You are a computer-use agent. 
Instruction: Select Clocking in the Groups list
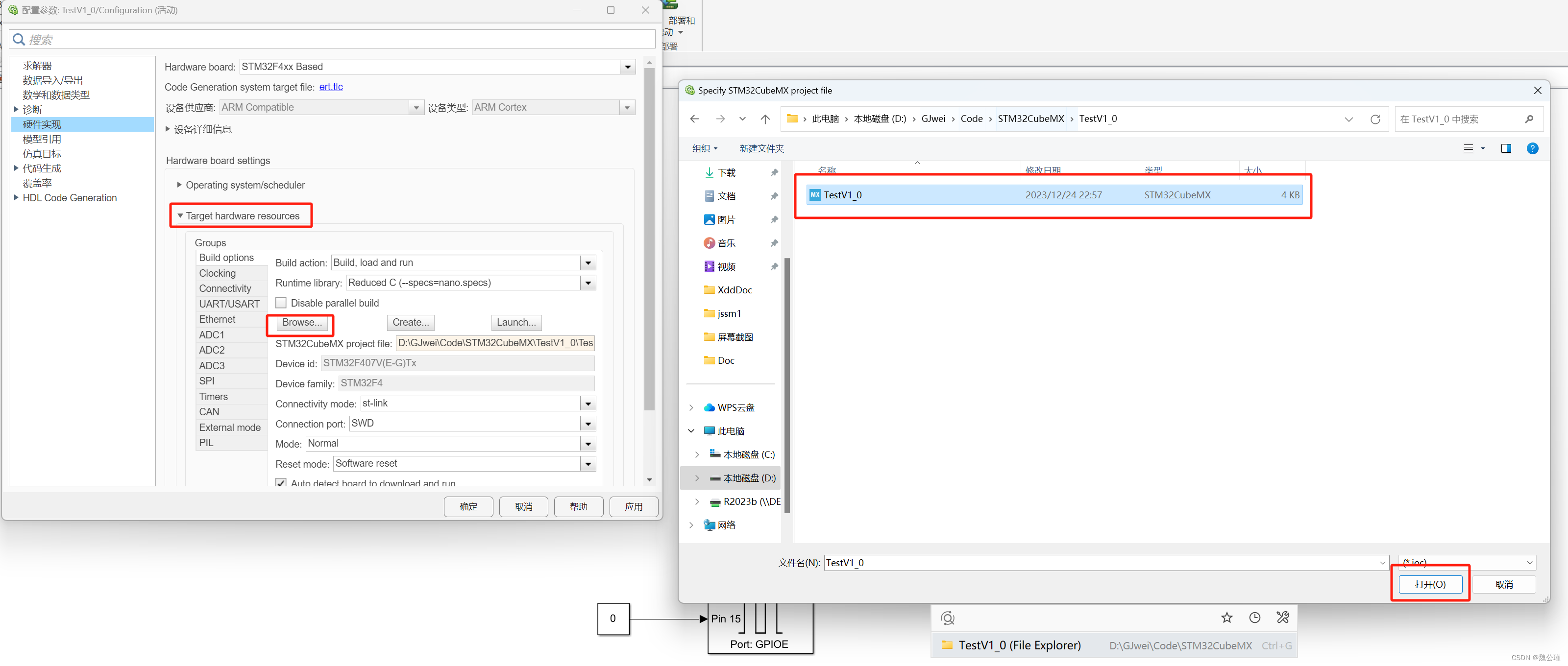pyautogui.click(x=217, y=273)
